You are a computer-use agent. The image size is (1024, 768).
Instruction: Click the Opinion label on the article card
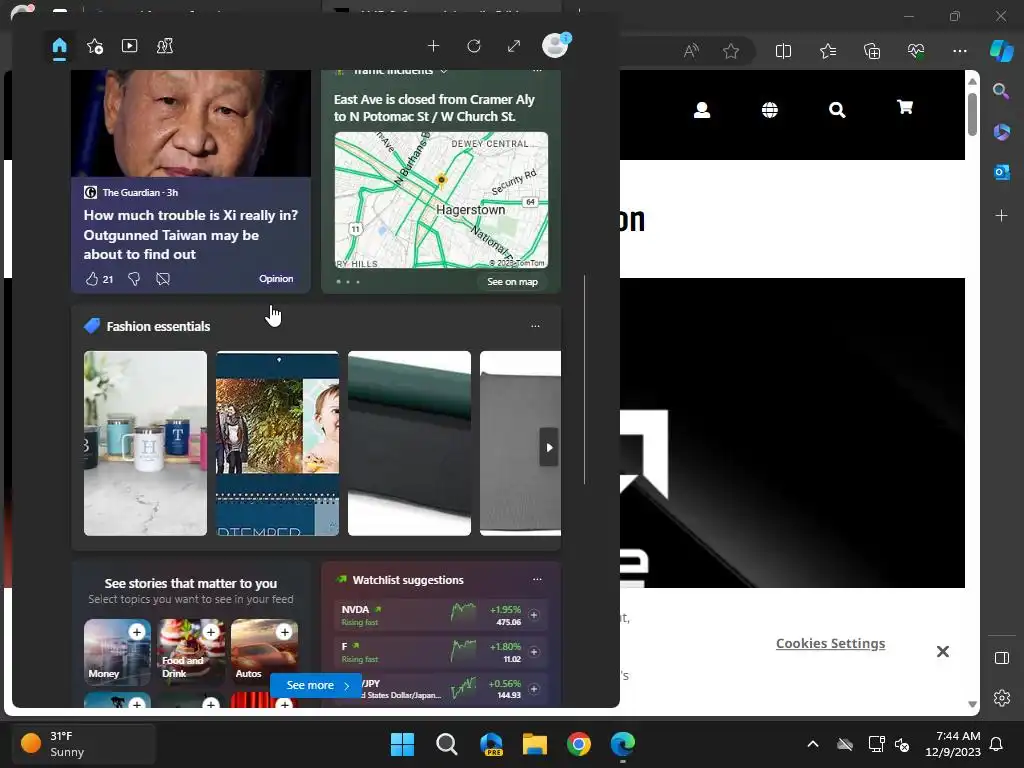tap(276, 278)
